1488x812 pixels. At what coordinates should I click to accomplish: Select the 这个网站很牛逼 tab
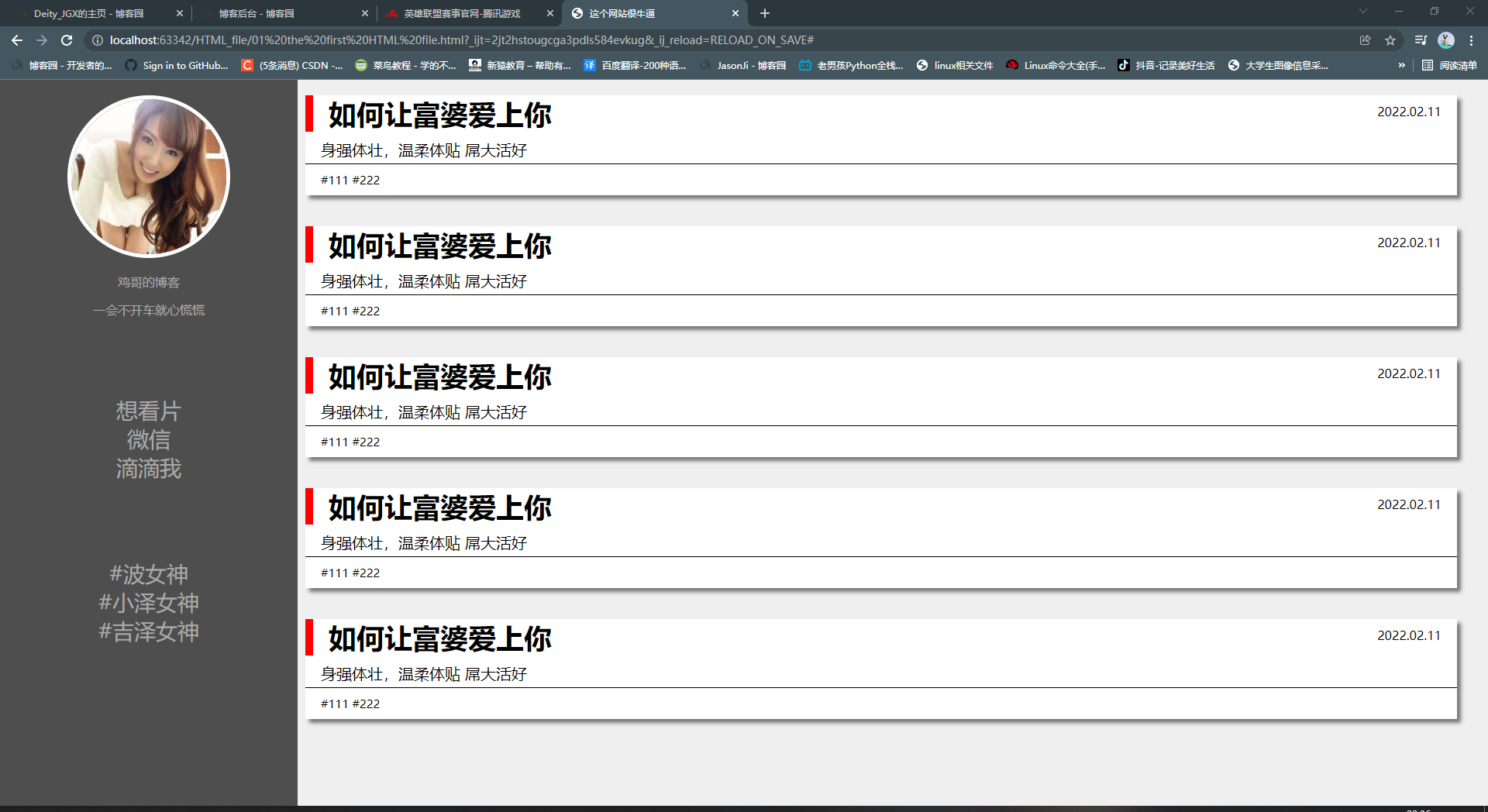coord(655,13)
